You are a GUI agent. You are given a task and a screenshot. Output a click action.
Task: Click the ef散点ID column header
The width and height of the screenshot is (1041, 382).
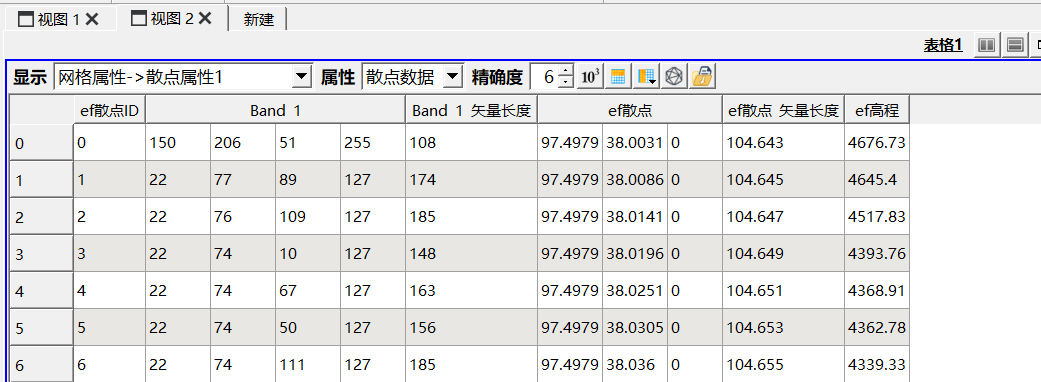110,111
